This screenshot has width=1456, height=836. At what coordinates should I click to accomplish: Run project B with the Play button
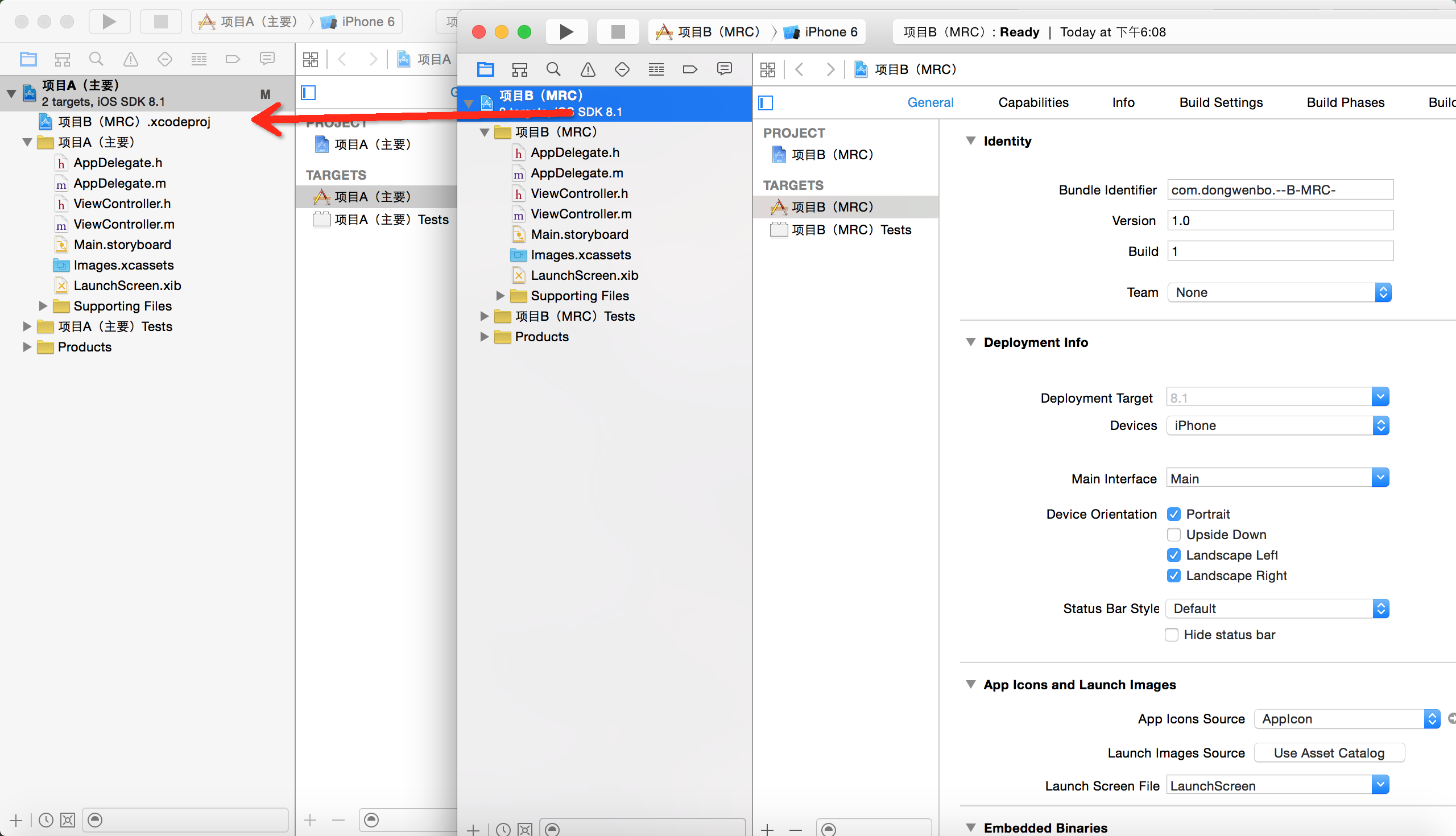(x=566, y=32)
